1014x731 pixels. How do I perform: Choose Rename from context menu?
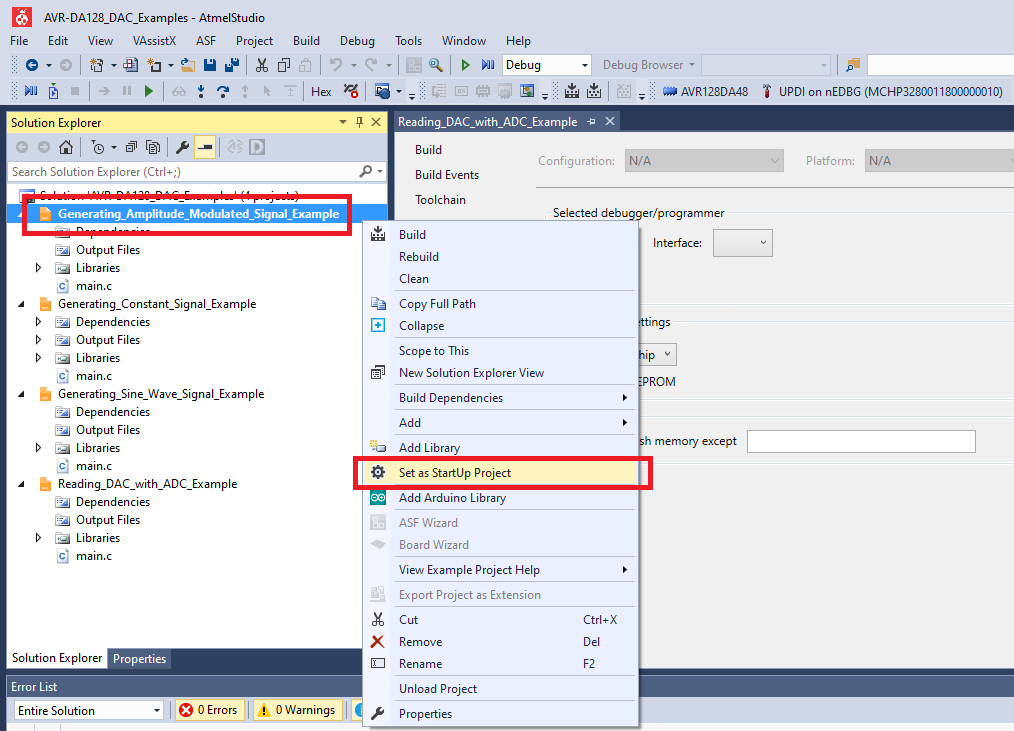[502, 664]
